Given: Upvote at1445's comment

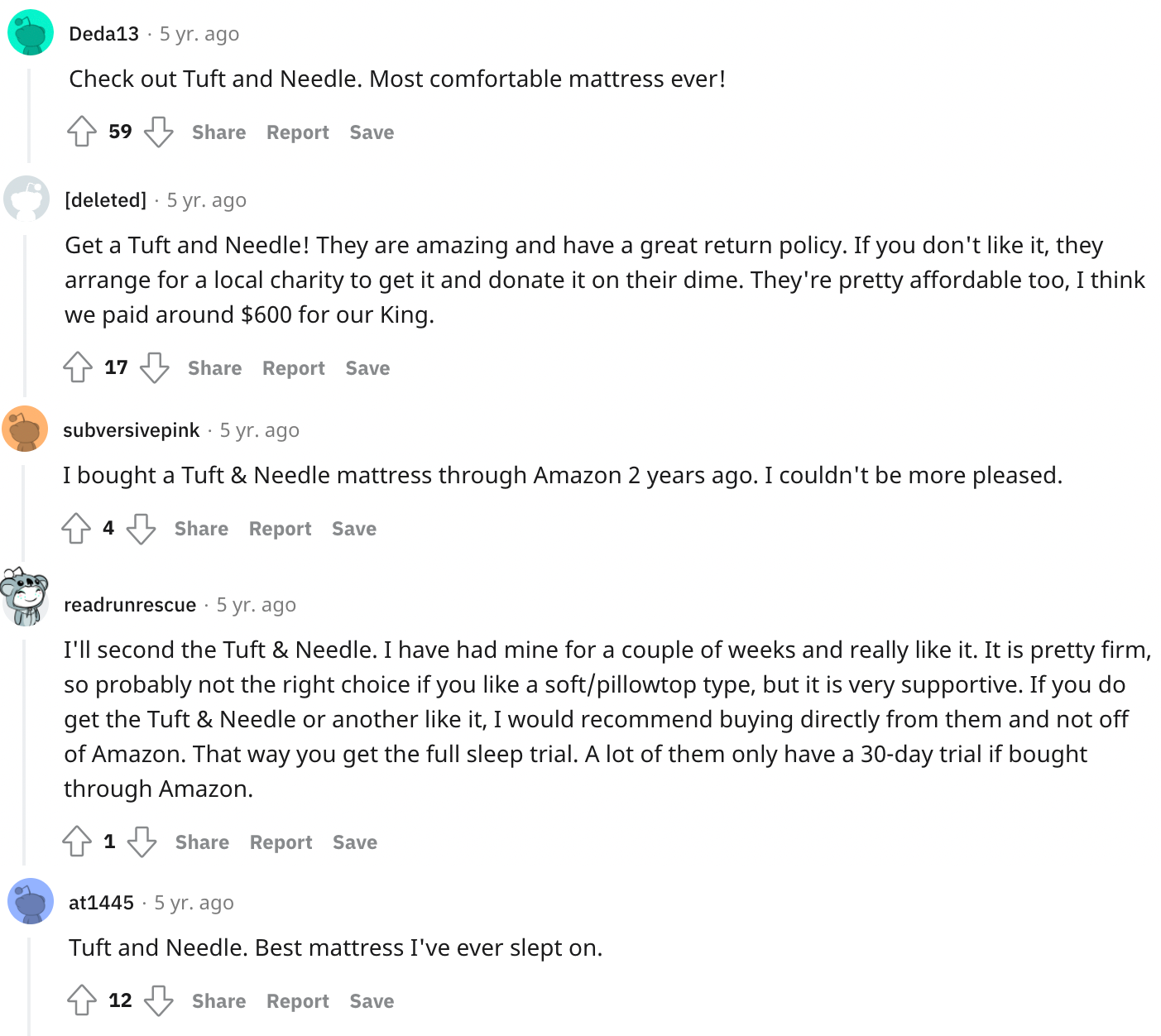Looking at the screenshot, I should pos(82,1000).
